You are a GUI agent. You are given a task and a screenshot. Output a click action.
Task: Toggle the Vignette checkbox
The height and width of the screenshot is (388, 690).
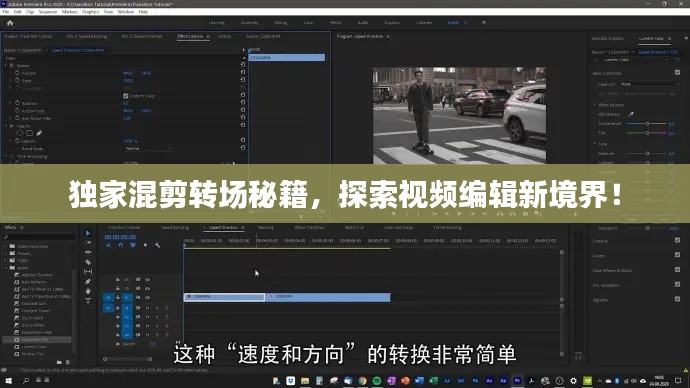[677, 299]
